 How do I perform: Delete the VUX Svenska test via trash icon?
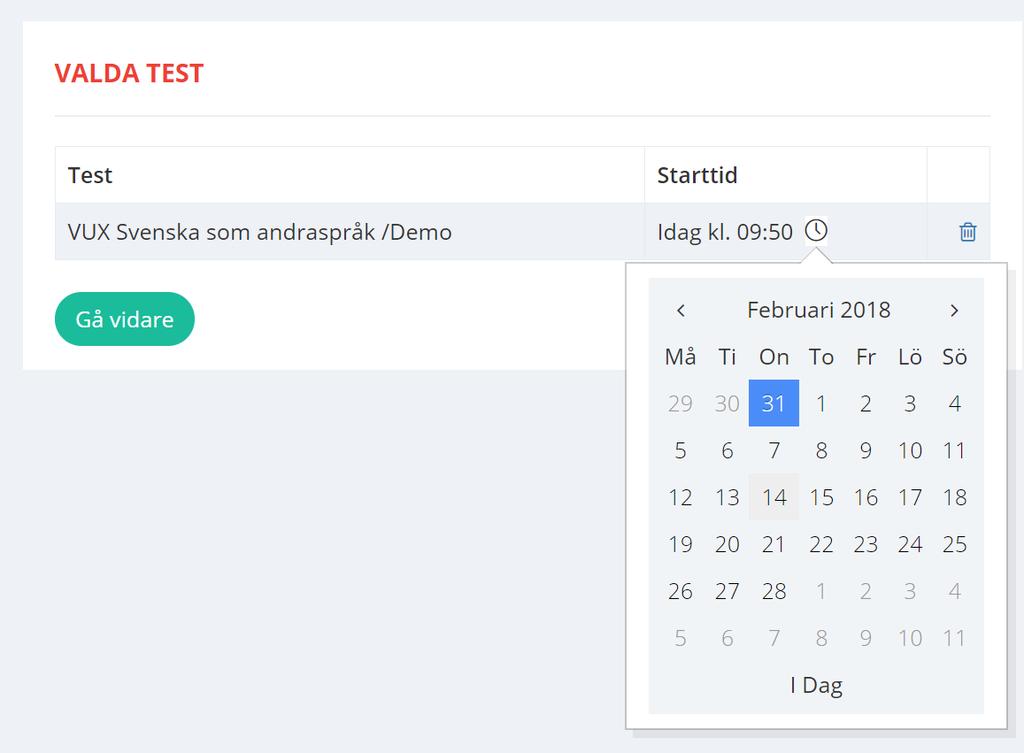[x=968, y=232]
